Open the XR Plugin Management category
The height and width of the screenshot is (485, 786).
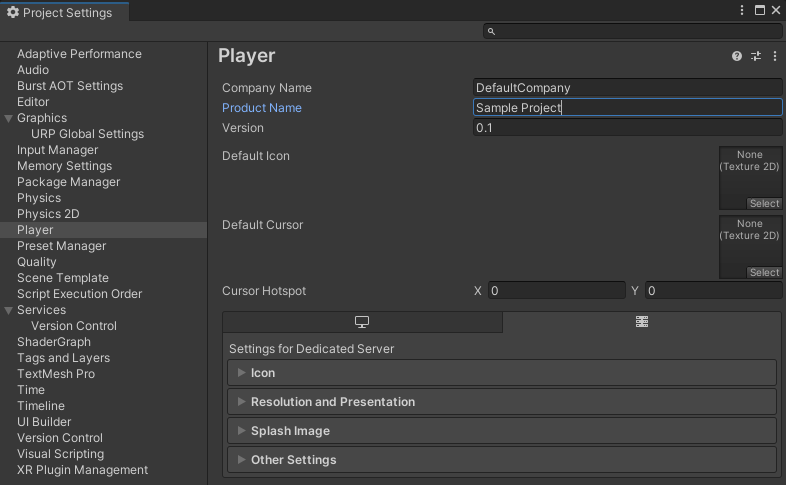coord(82,470)
